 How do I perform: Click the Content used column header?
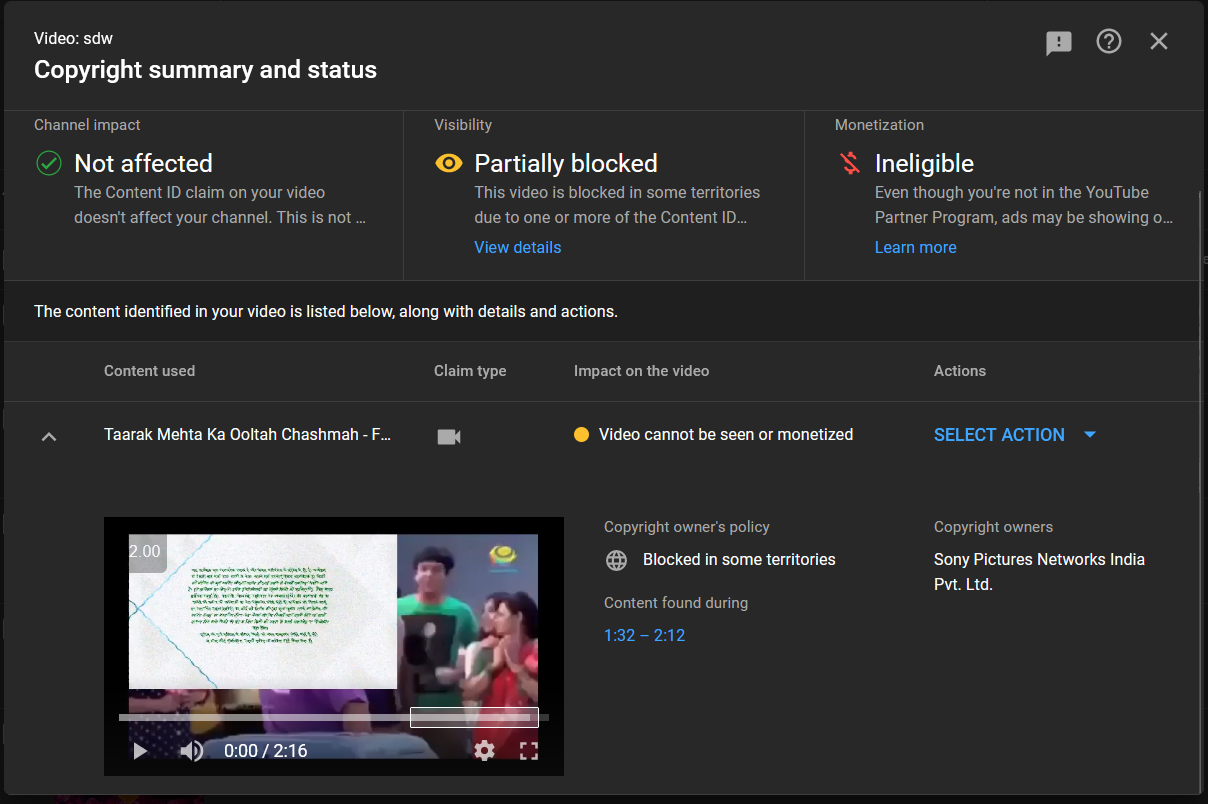[149, 370]
